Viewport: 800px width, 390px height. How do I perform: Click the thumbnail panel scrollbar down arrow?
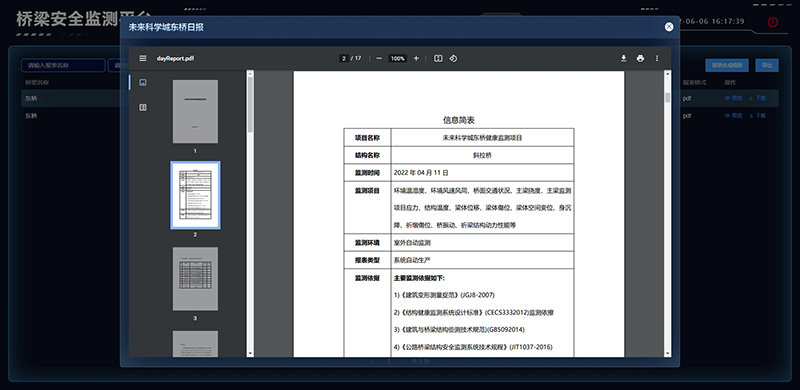[250, 353]
